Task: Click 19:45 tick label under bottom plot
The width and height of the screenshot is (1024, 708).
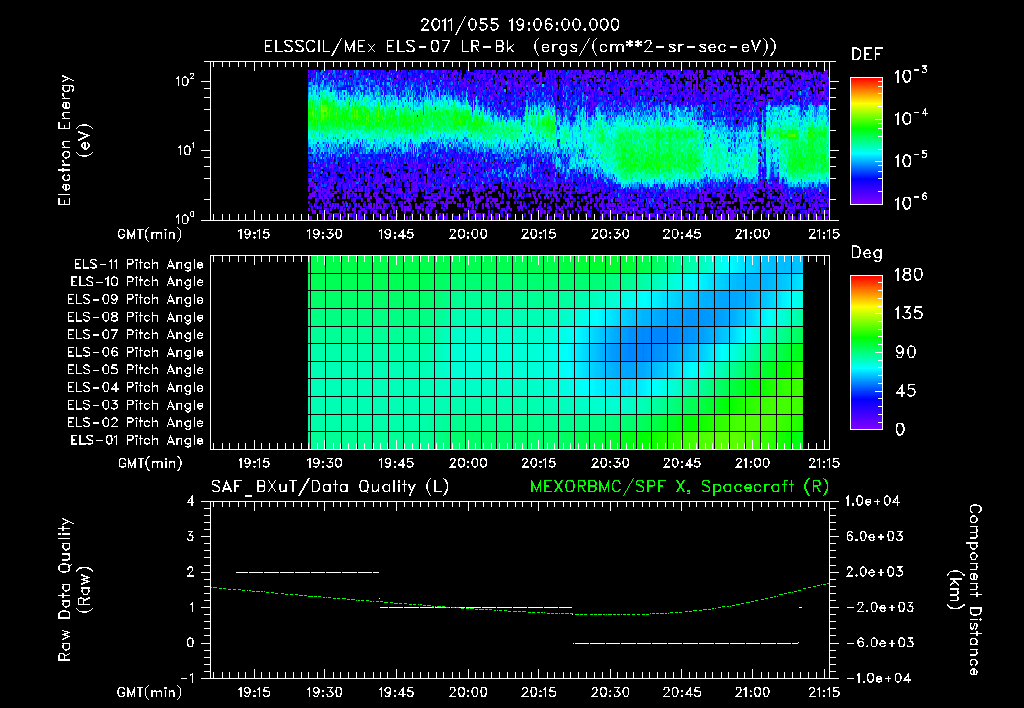Action: point(396,692)
